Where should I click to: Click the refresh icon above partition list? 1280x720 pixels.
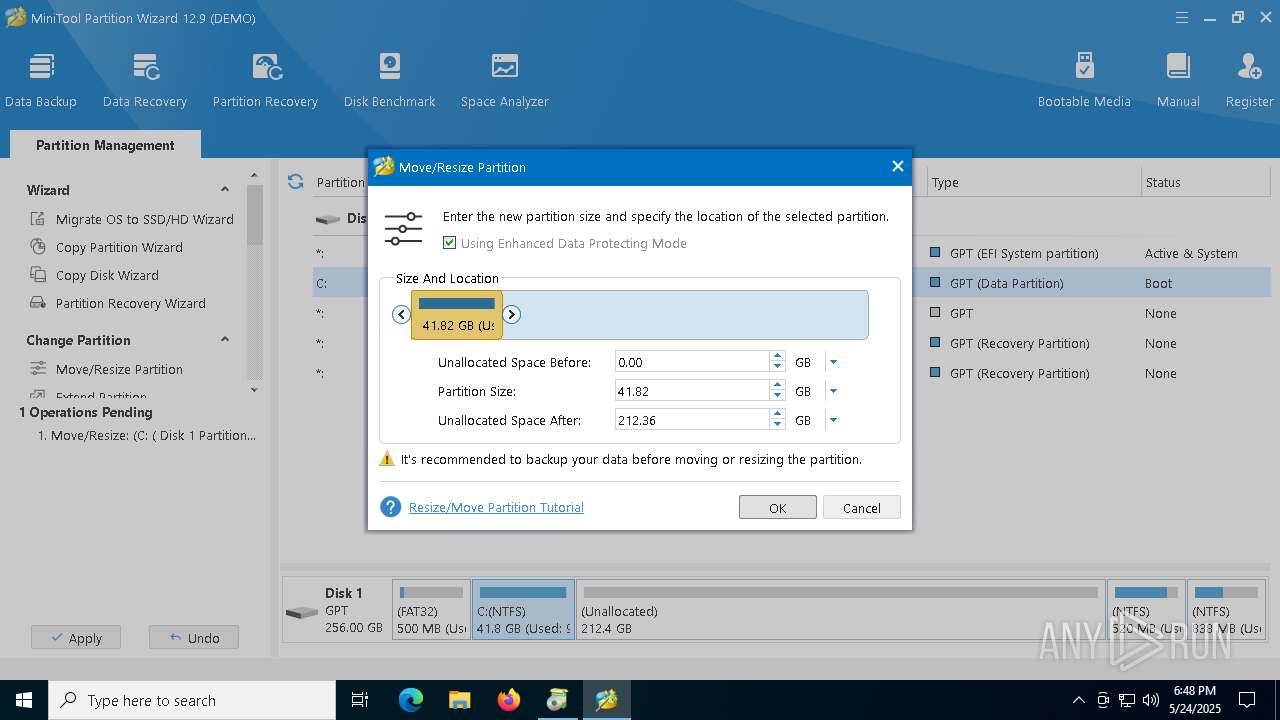point(295,182)
